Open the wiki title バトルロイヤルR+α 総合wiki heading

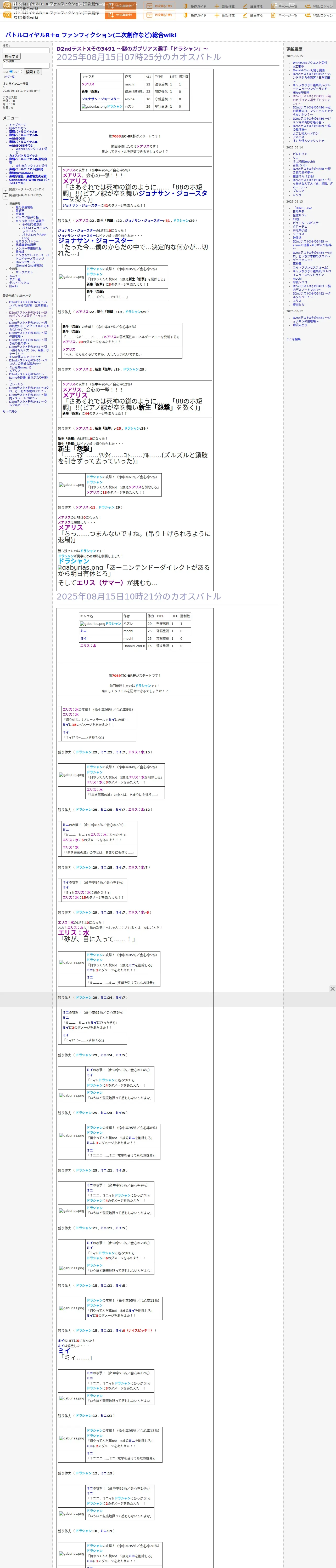[91, 35]
